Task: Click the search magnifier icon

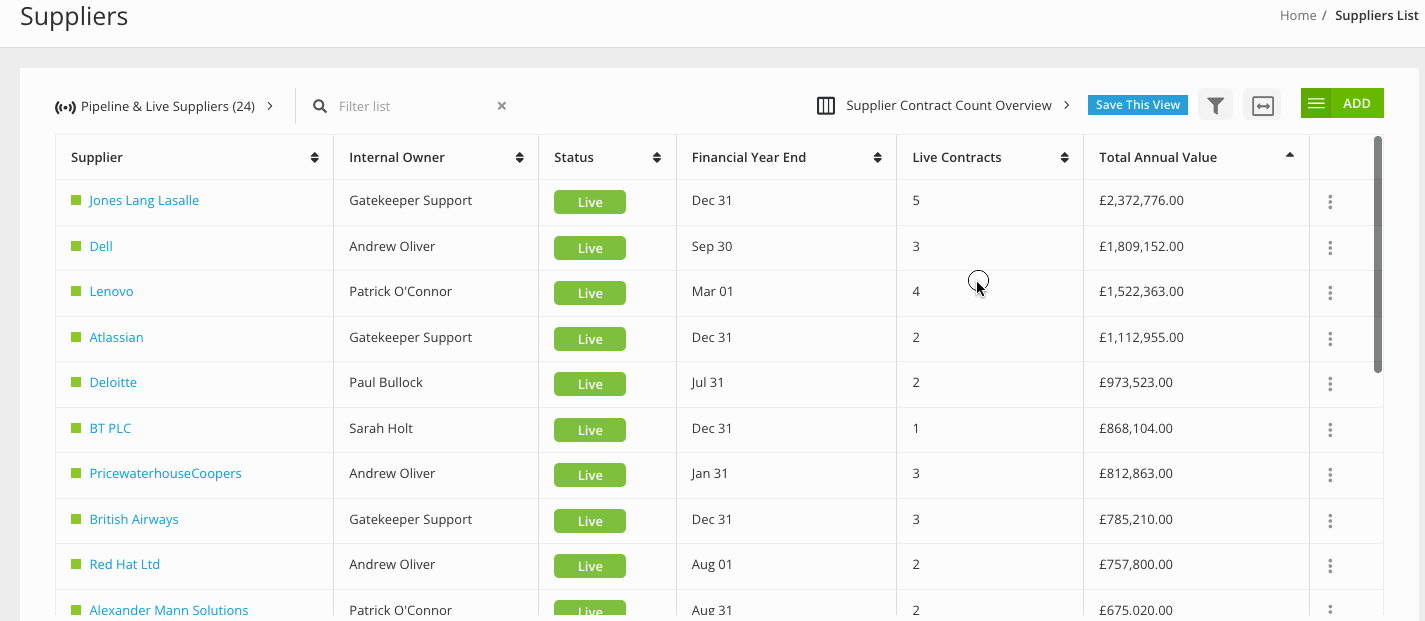Action: 320,106
